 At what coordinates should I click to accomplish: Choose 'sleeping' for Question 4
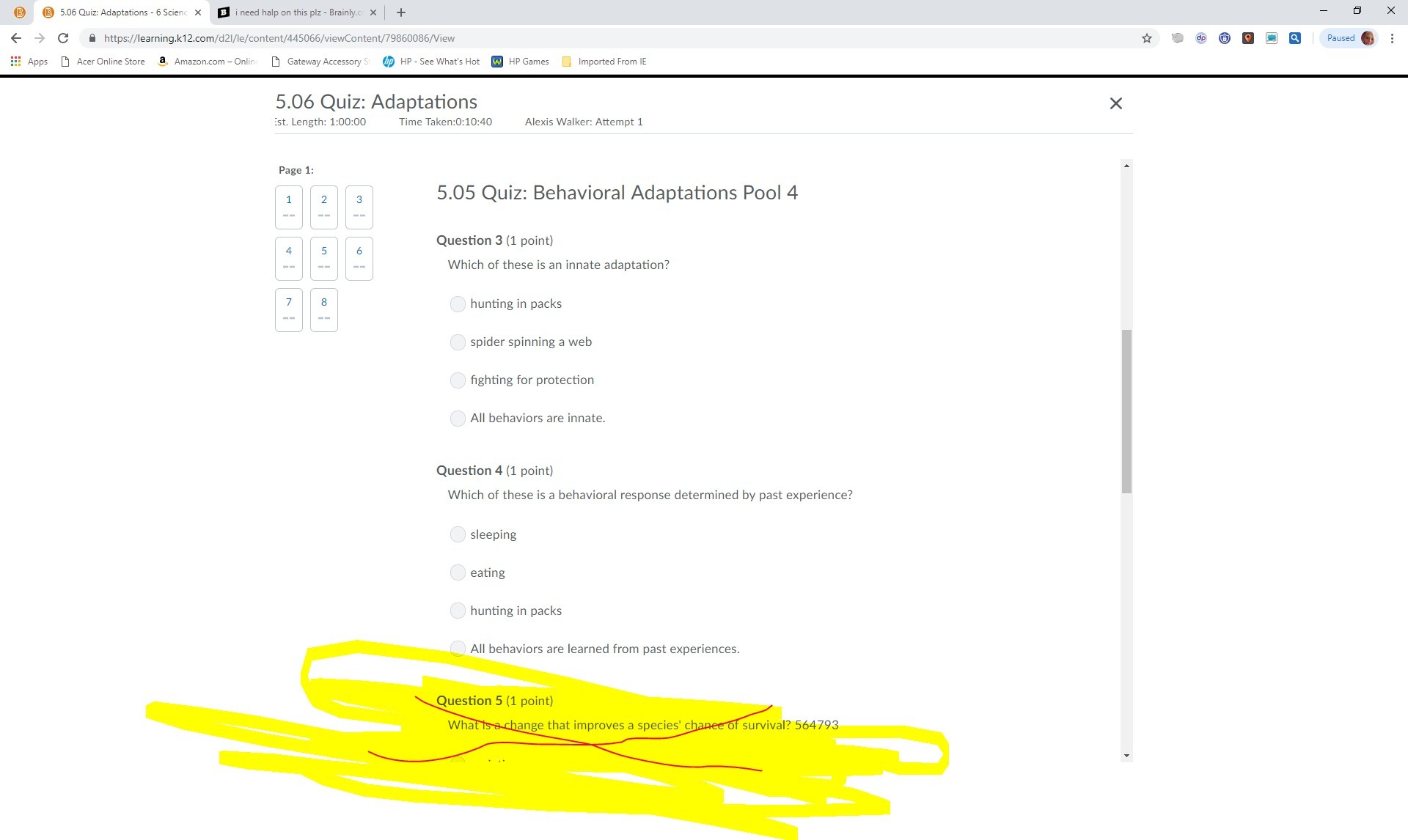tap(458, 534)
